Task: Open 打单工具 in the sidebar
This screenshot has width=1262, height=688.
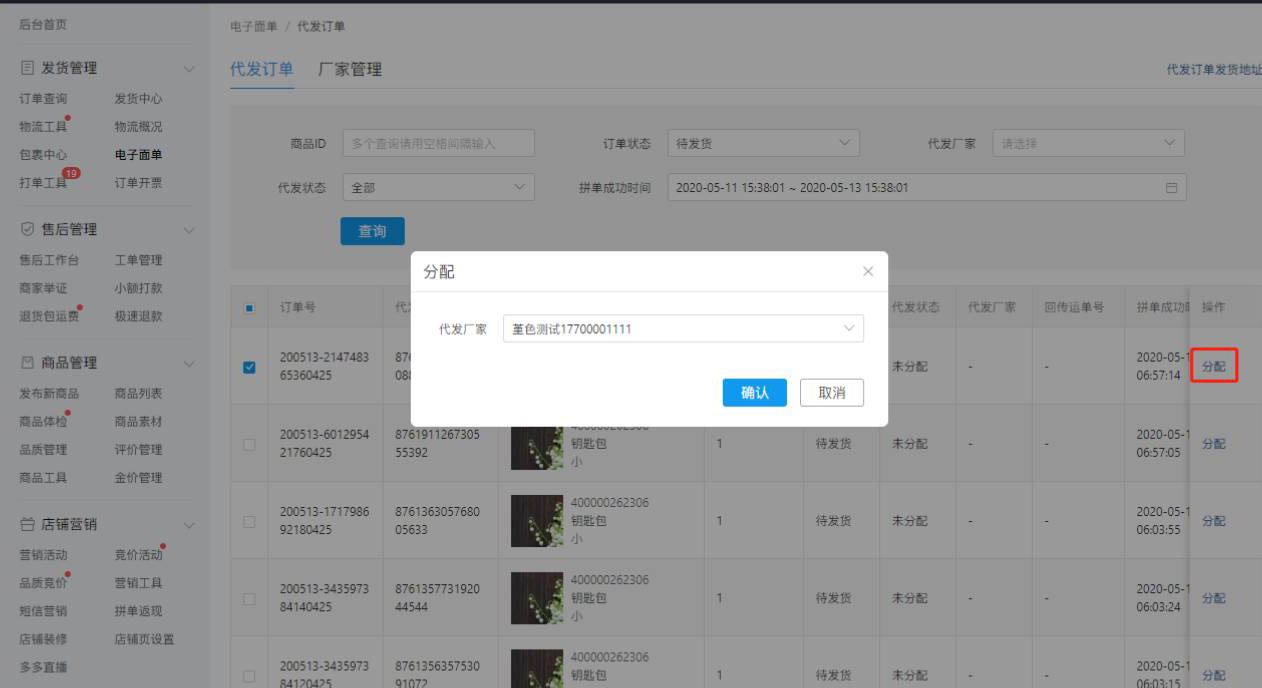Action: (x=43, y=183)
